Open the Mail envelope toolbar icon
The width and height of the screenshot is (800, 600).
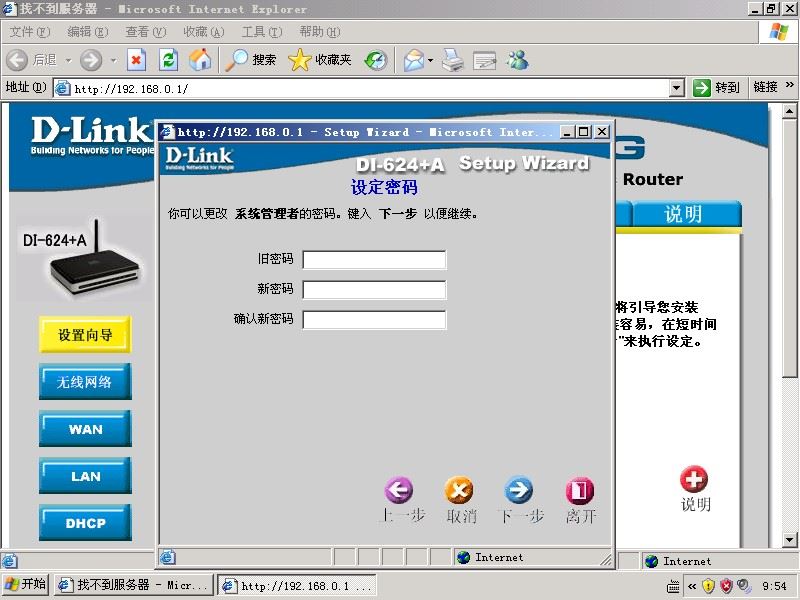point(414,60)
